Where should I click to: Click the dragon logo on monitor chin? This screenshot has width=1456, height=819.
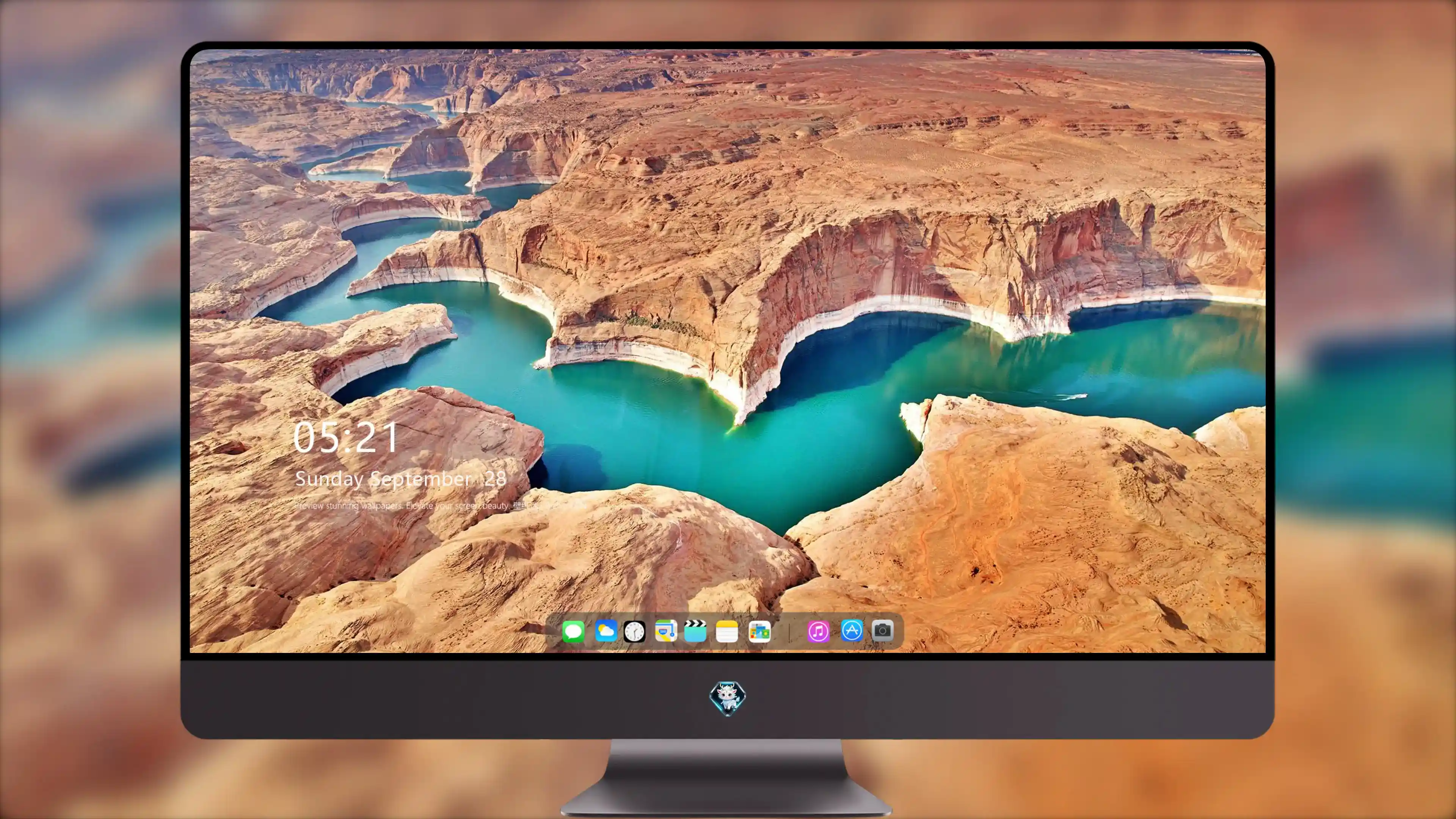[728, 698]
